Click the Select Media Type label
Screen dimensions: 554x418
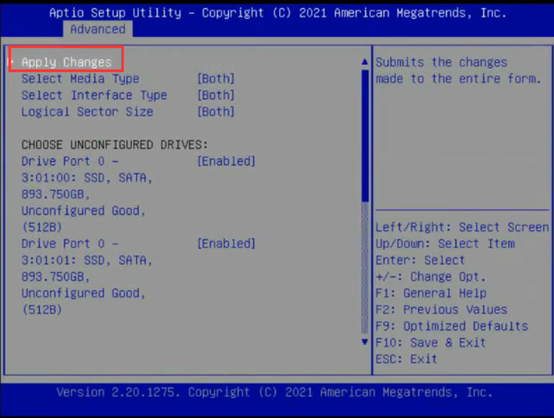[x=80, y=79]
